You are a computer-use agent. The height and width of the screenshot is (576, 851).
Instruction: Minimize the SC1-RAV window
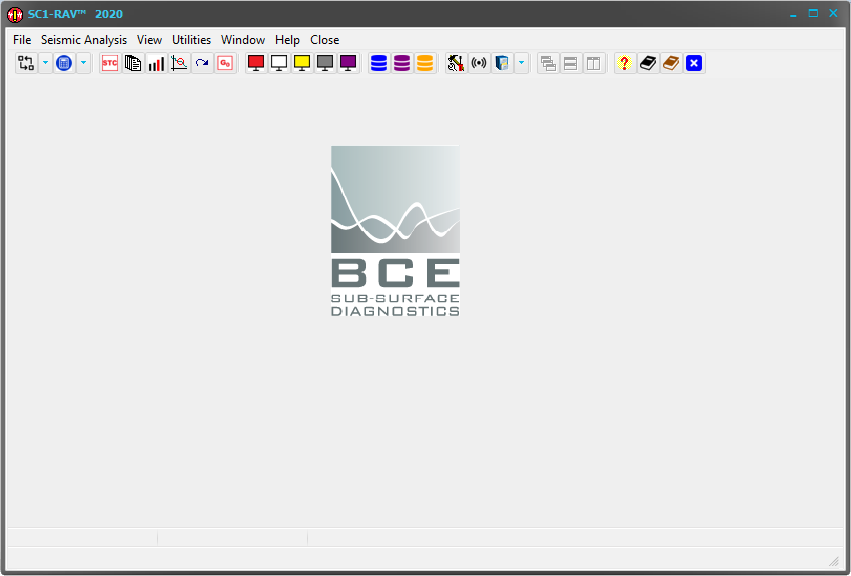[x=793, y=14]
